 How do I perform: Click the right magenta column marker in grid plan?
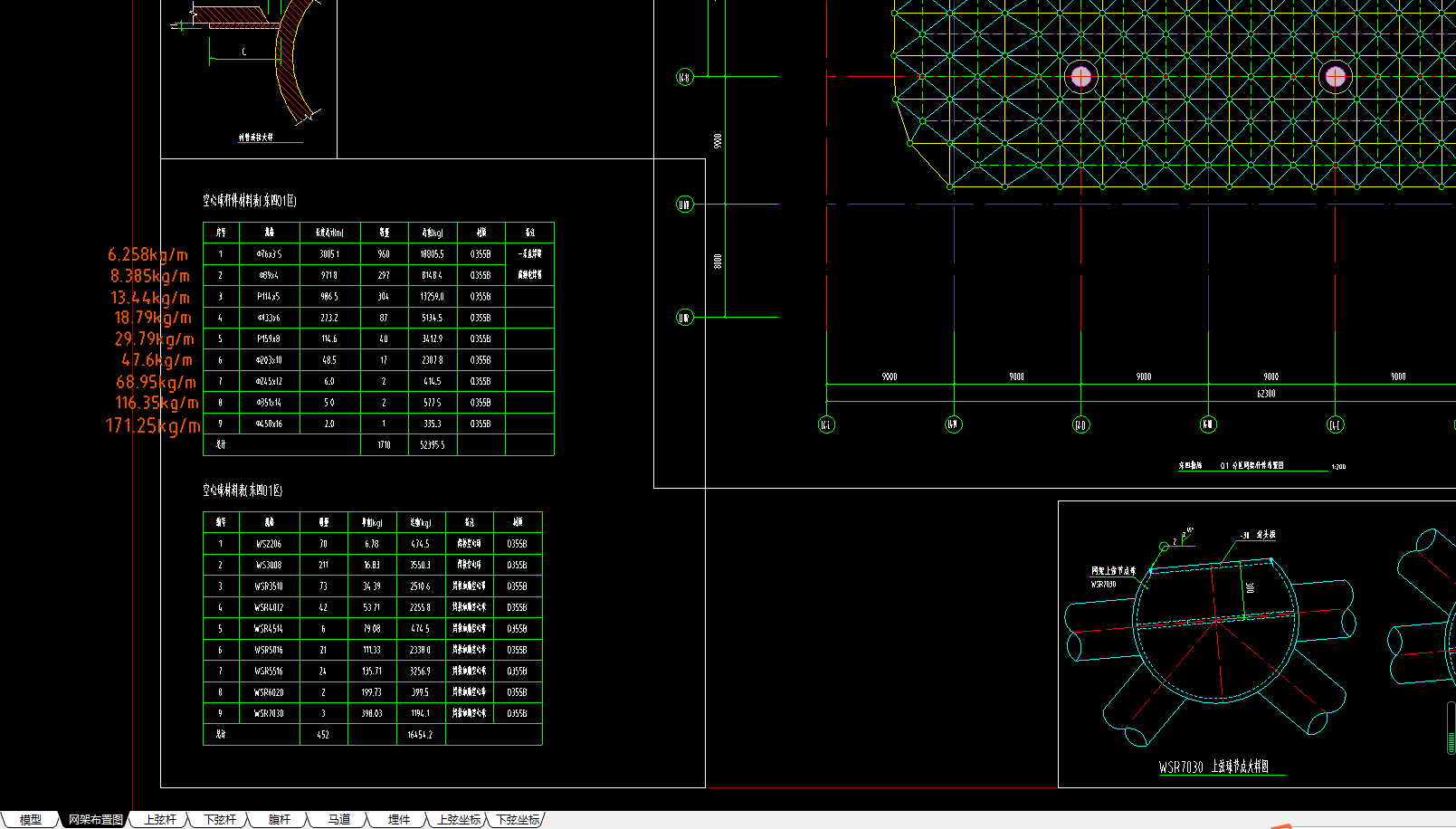click(1336, 77)
